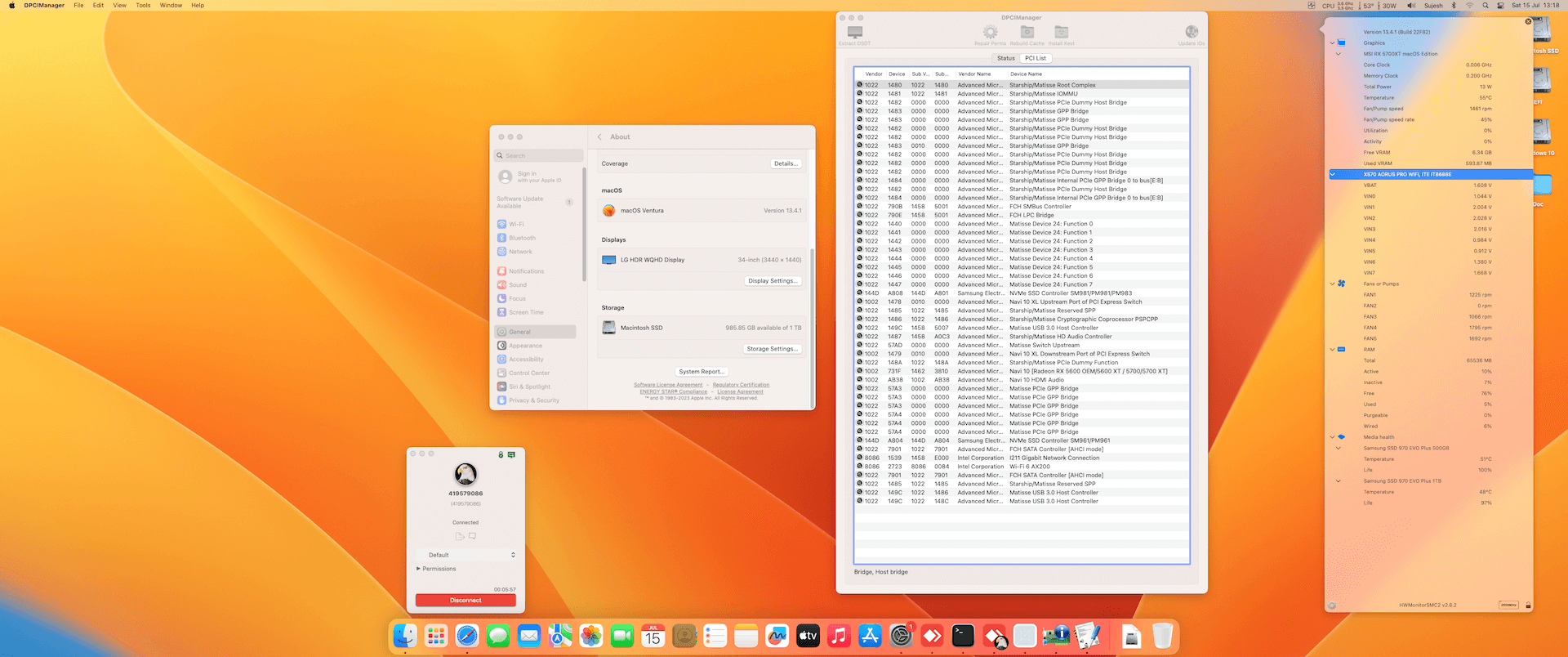Open Music from the Dock
Image resolution: width=1568 pixels, height=657 pixels.
[x=839, y=636]
